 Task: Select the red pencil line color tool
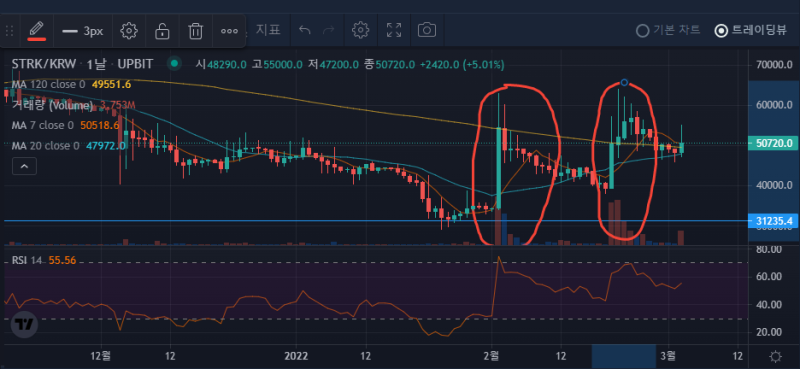tap(36, 31)
